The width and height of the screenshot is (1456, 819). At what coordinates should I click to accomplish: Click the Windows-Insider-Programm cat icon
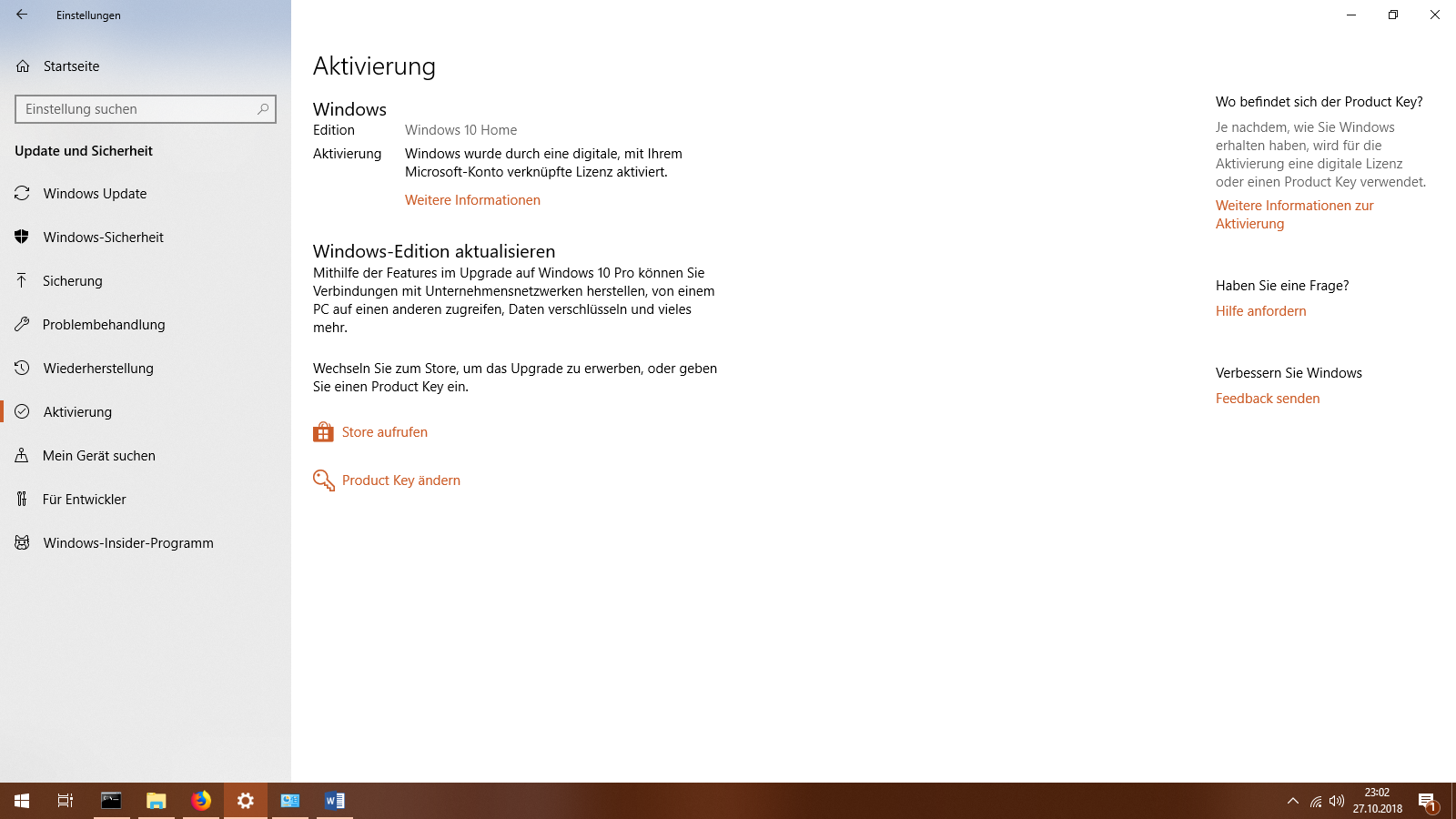pyautogui.click(x=22, y=543)
